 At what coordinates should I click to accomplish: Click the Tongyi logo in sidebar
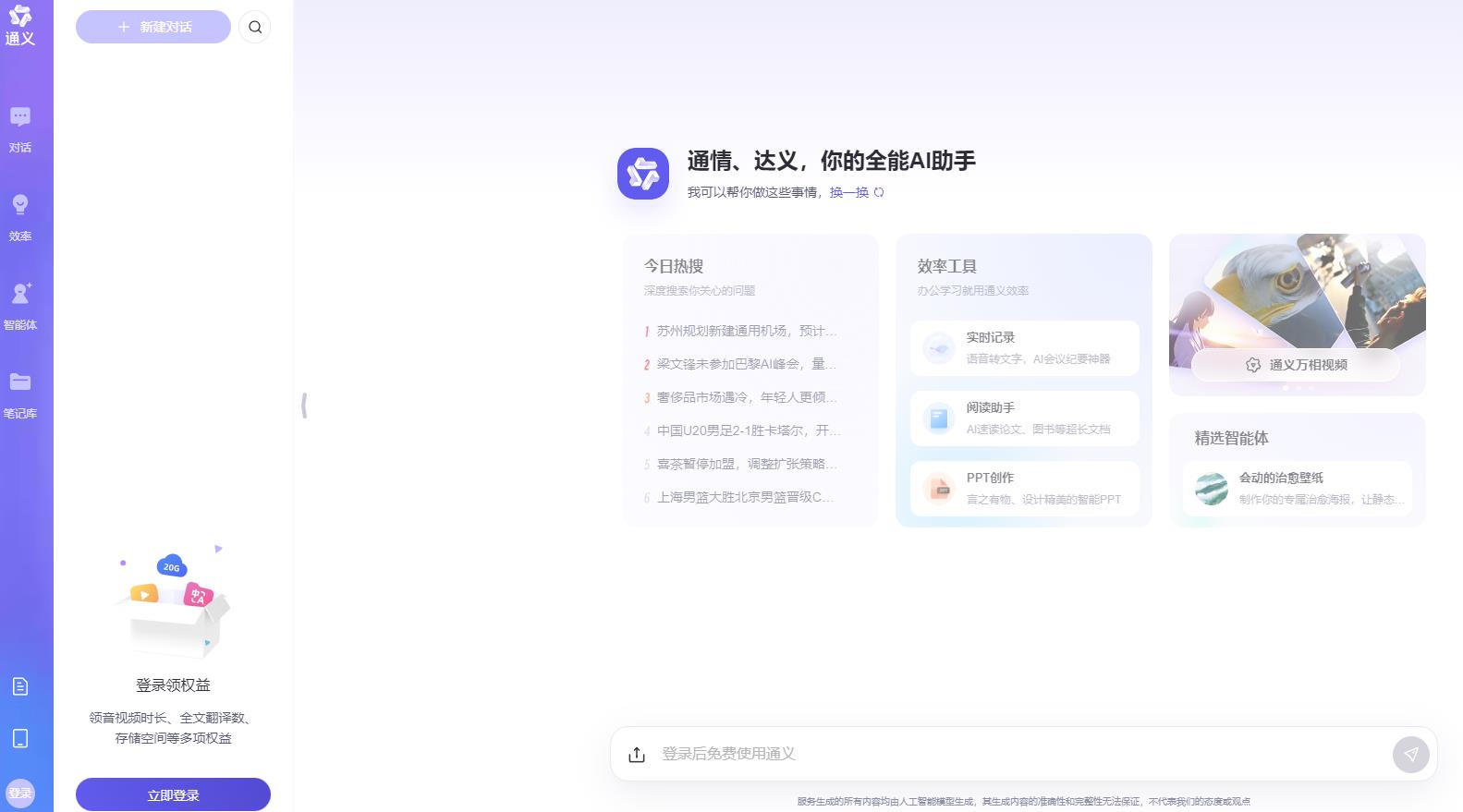tap(20, 25)
